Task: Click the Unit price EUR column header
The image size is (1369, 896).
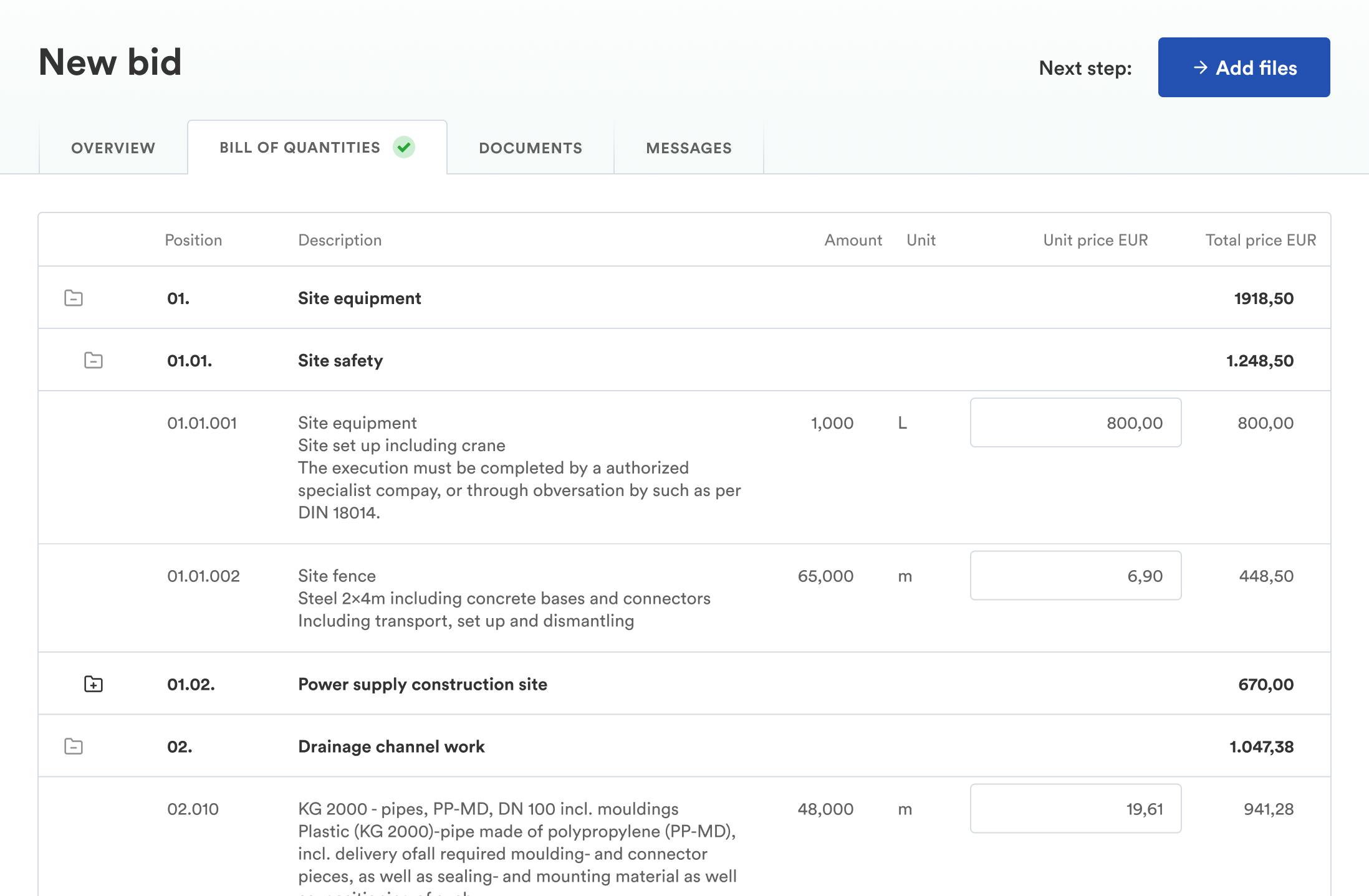Action: (1095, 240)
